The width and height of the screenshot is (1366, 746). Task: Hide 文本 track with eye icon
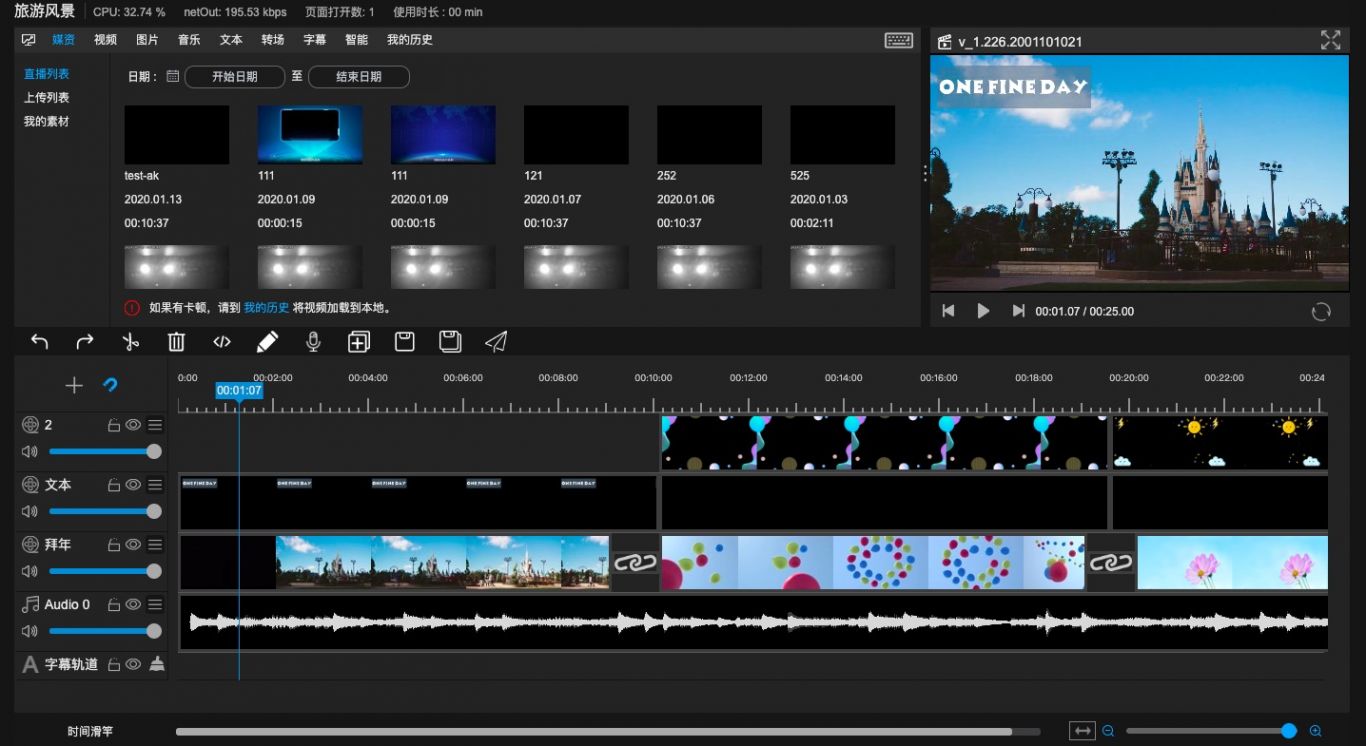point(133,486)
